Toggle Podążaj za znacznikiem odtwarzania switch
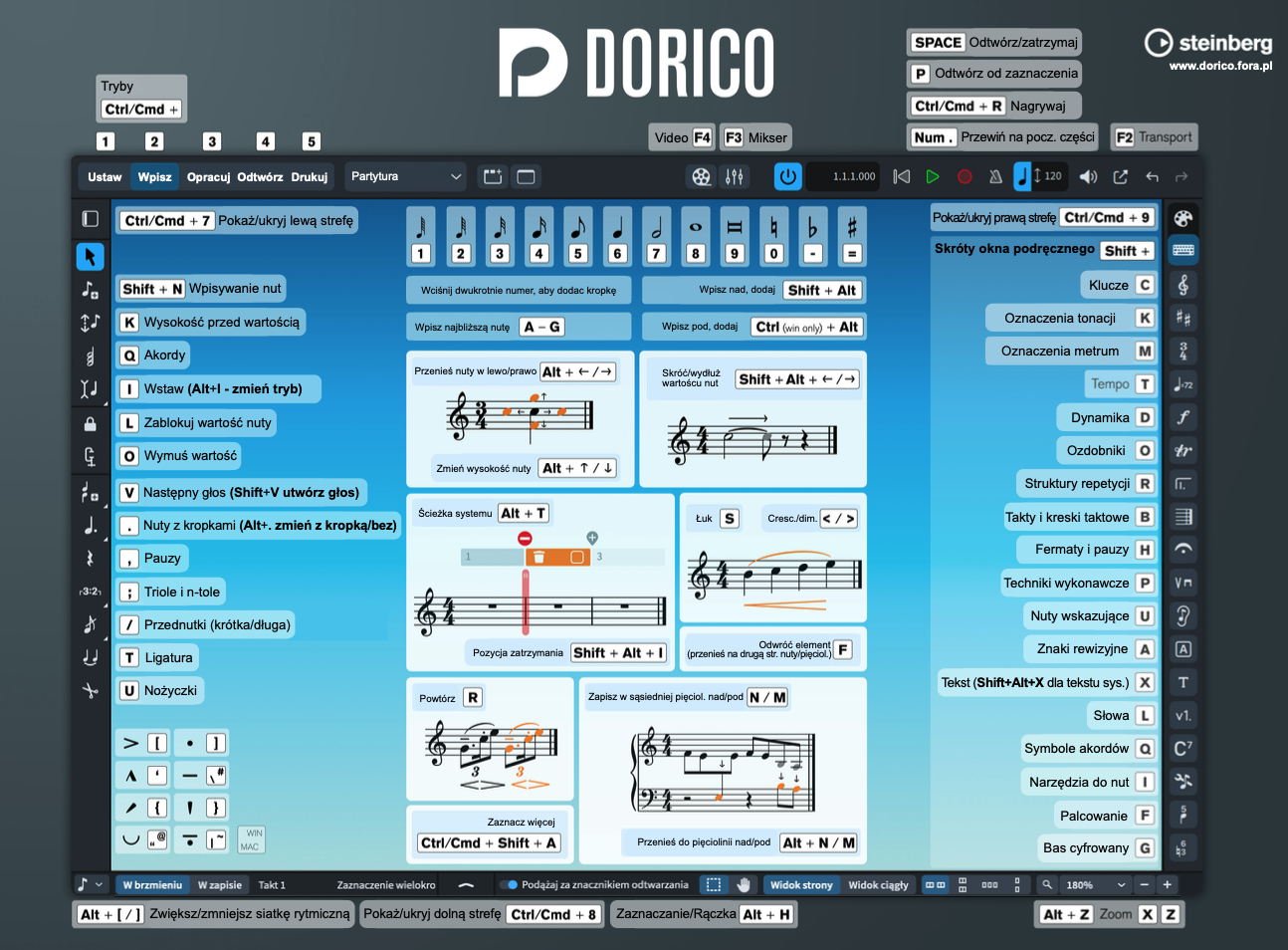 tap(509, 884)
